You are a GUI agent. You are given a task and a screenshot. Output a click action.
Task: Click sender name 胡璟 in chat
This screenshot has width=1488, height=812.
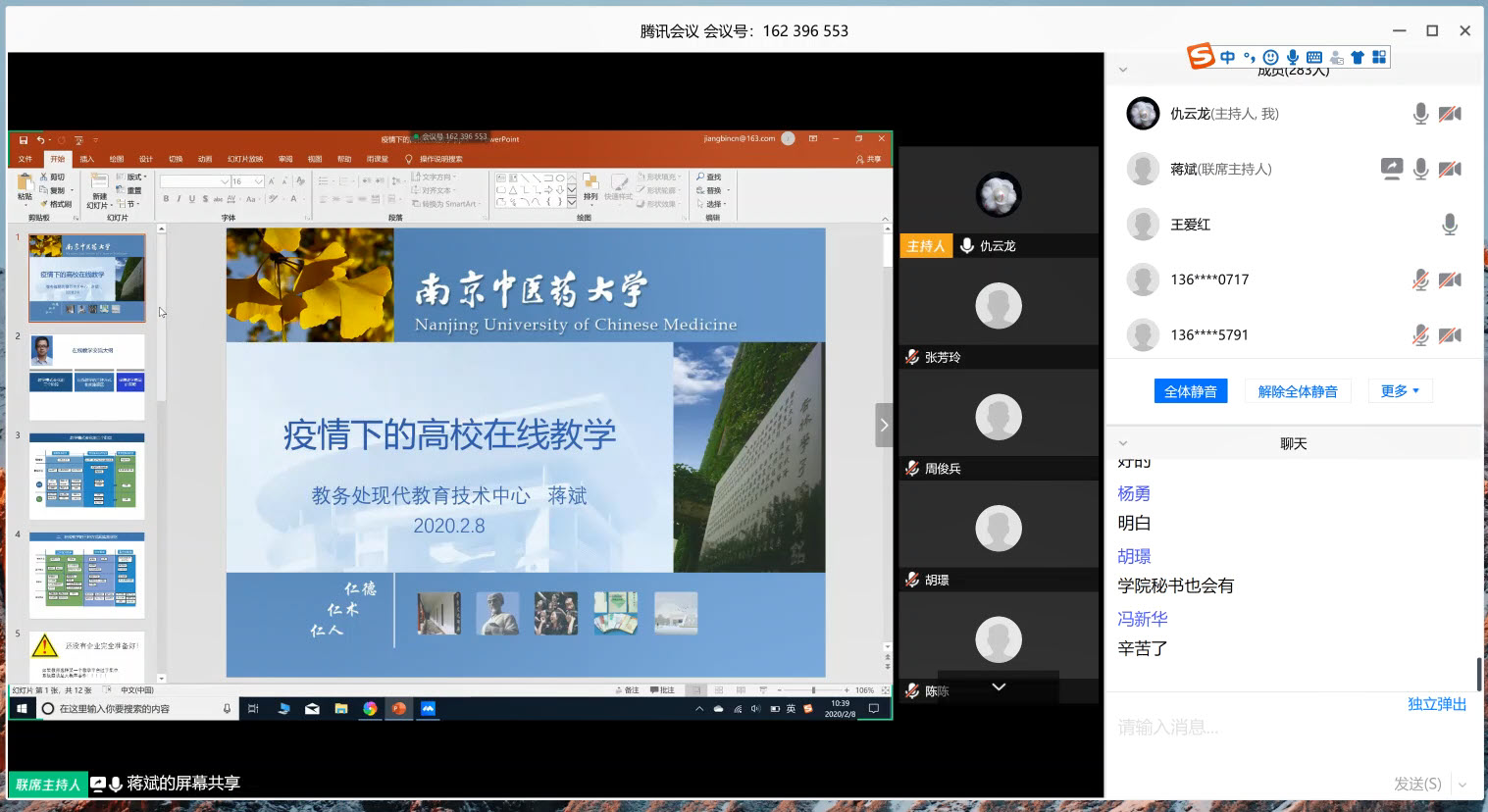pos(1134,556)
